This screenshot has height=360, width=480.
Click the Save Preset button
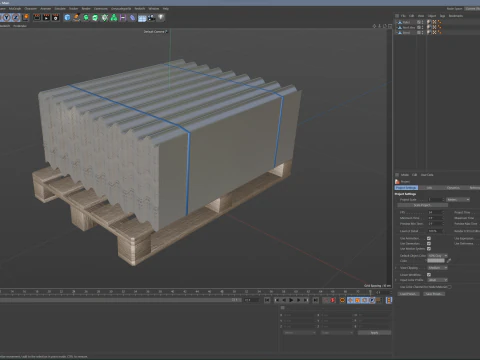[434, 294]
